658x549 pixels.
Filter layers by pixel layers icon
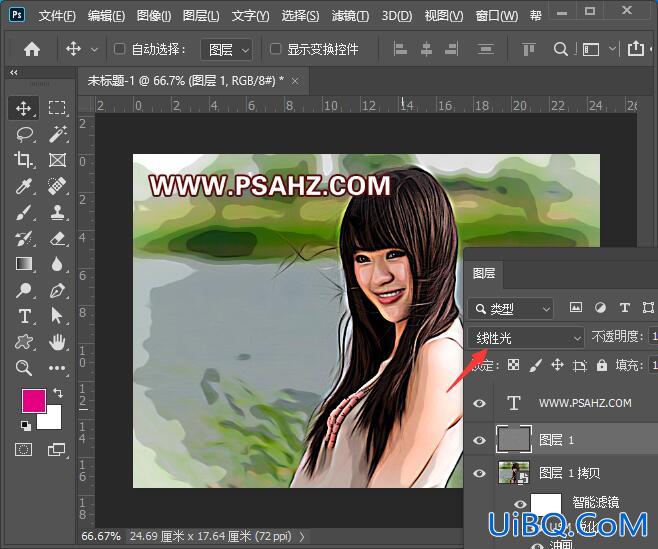tap(576, 308)
